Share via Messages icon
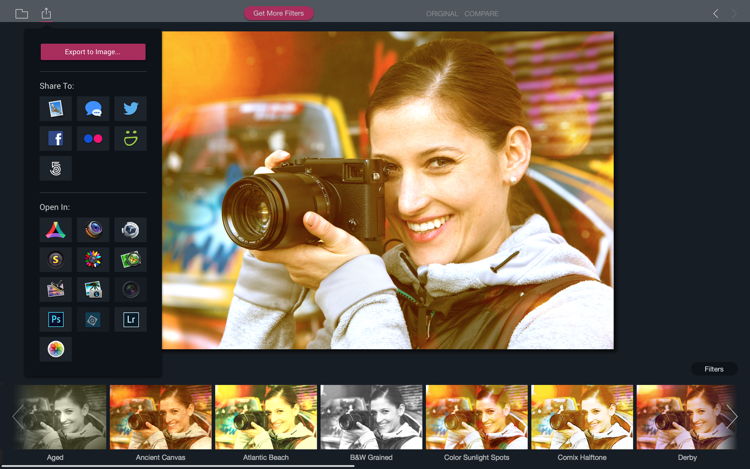This screenshot has height=469, width=750. 93,109
